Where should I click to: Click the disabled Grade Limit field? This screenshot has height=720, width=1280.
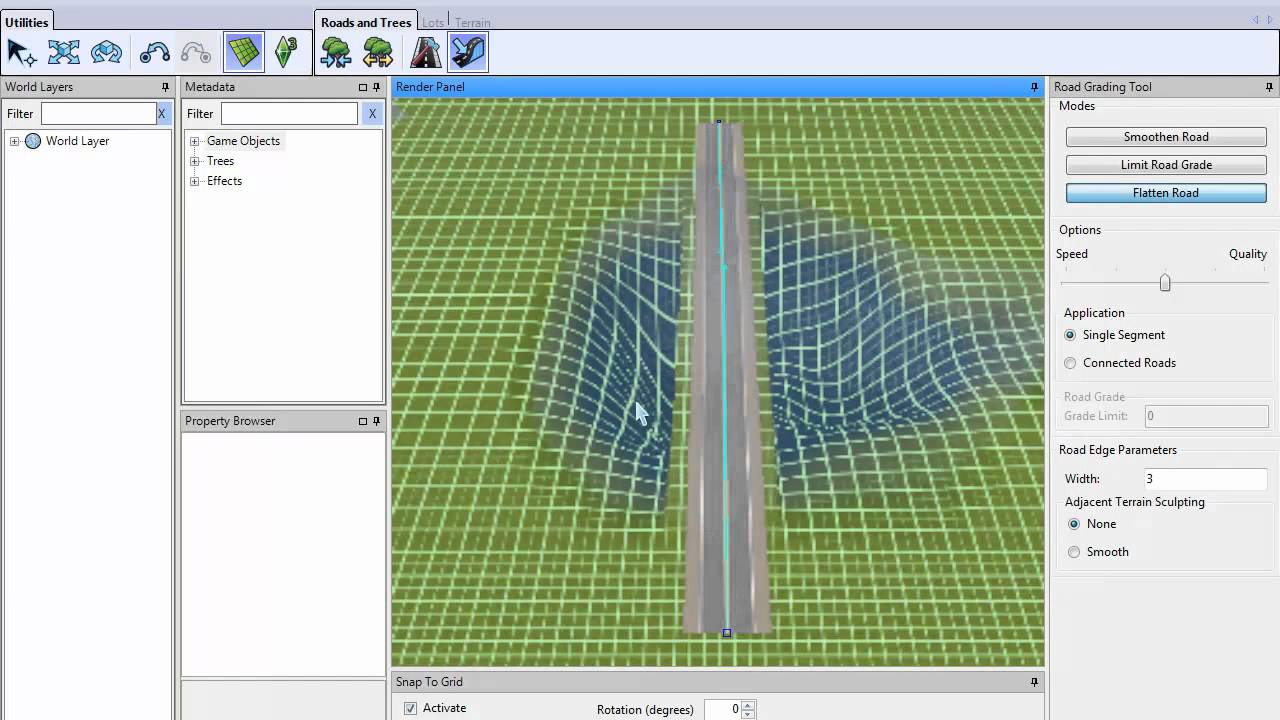(1206, 416)
